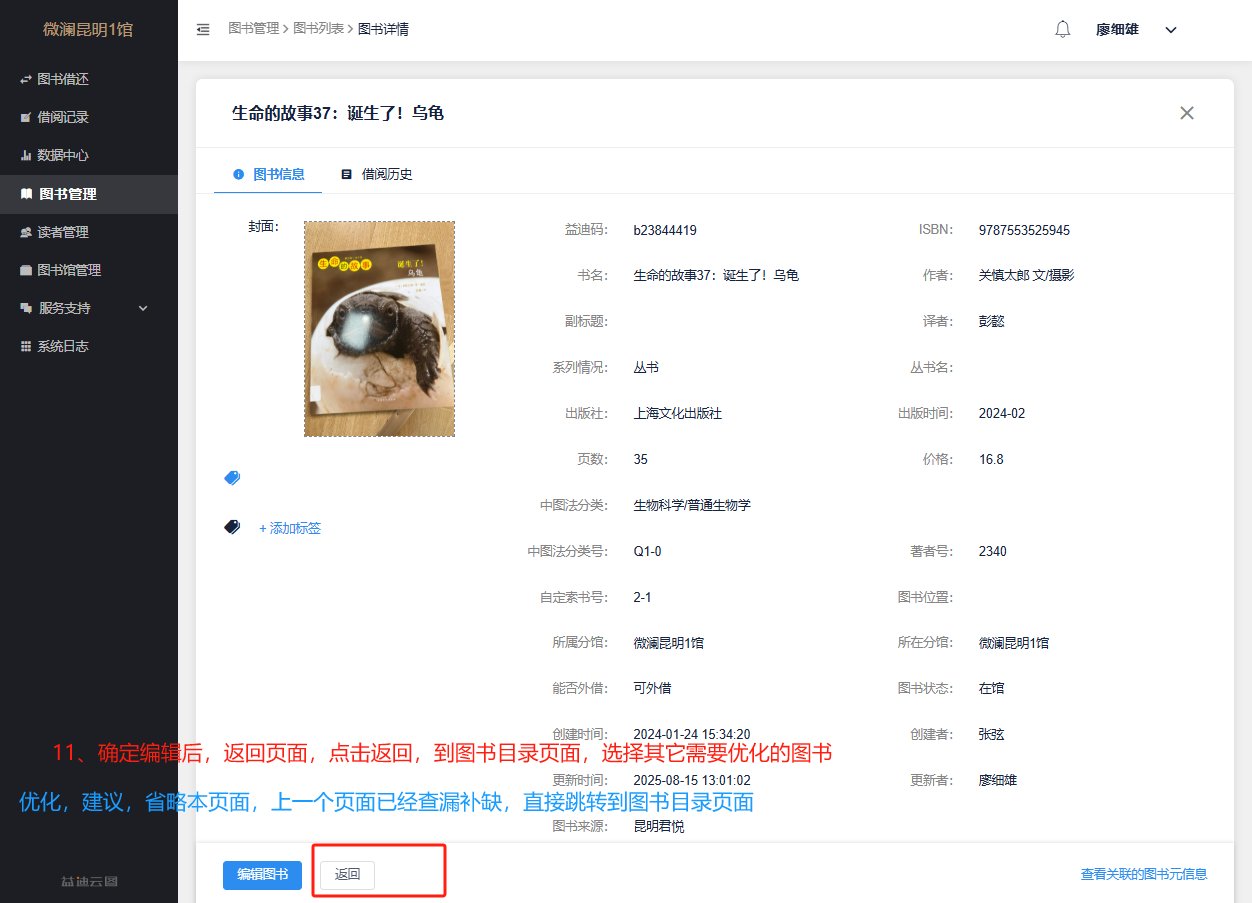
Task: Click the book cover thumbnail image
Action: (379, 329)
